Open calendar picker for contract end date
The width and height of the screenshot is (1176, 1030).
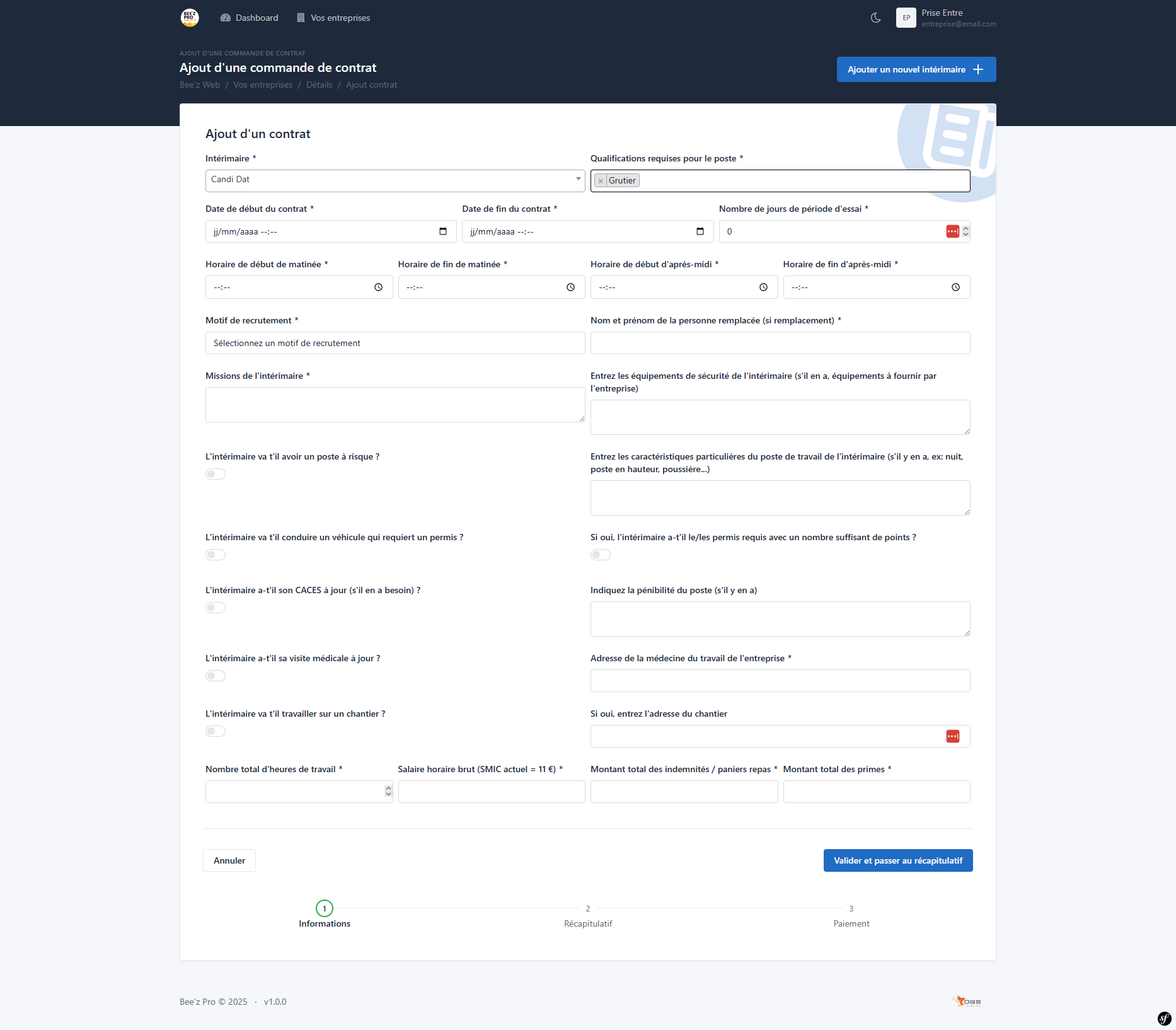(700, 231)
